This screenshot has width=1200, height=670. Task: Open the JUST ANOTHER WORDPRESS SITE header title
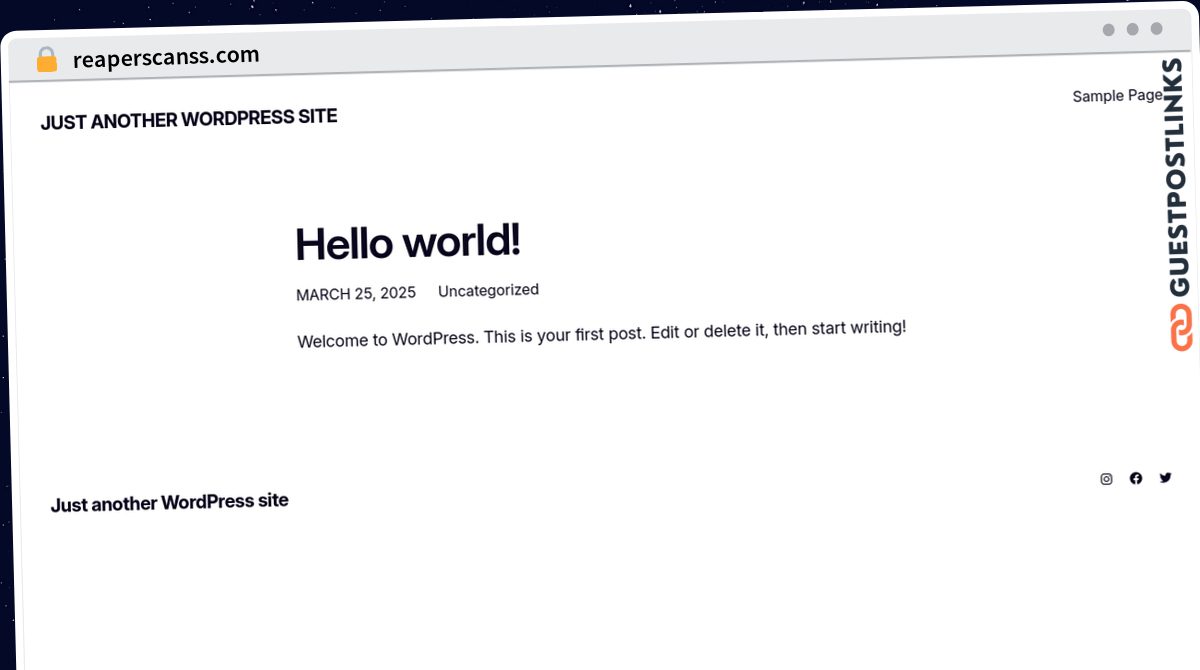pyautogui.click(x=189, y=119)
